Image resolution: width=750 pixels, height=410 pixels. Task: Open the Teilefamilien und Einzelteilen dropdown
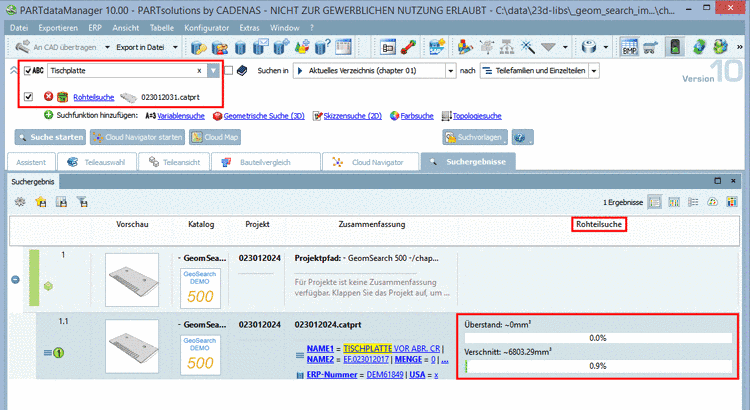(x=594, y=71)
